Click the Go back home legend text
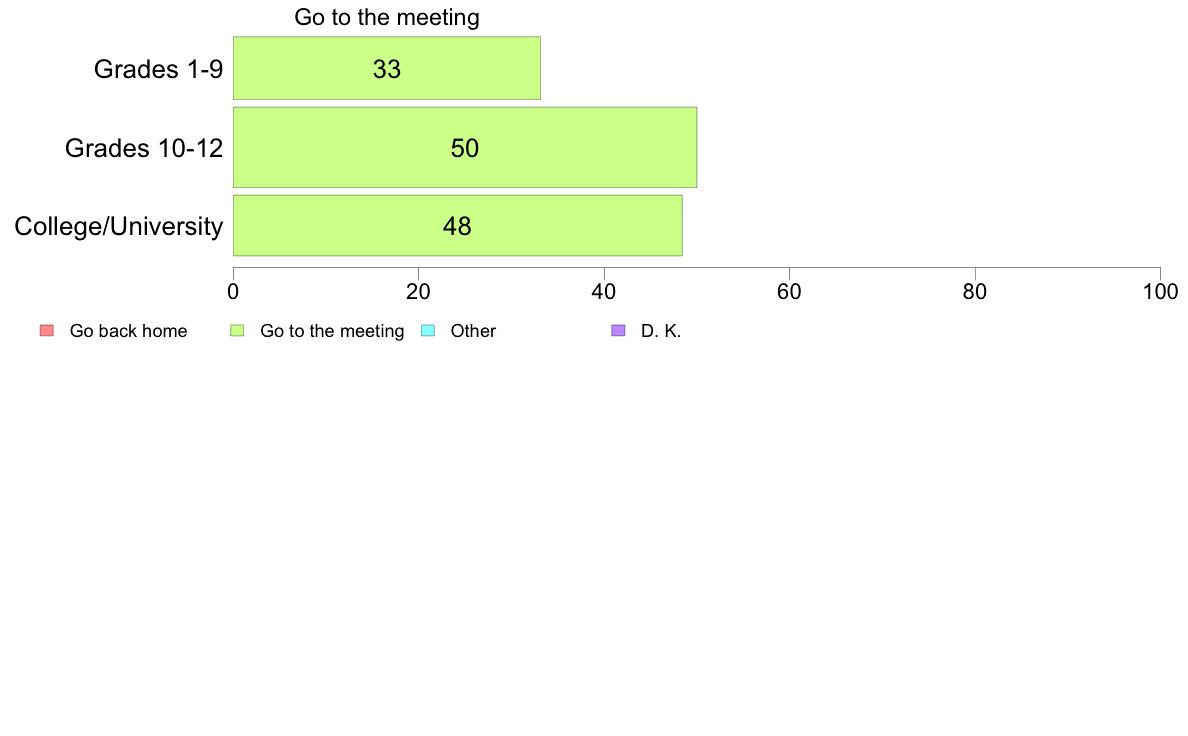1188x736 pixels. tap(128, 331)
